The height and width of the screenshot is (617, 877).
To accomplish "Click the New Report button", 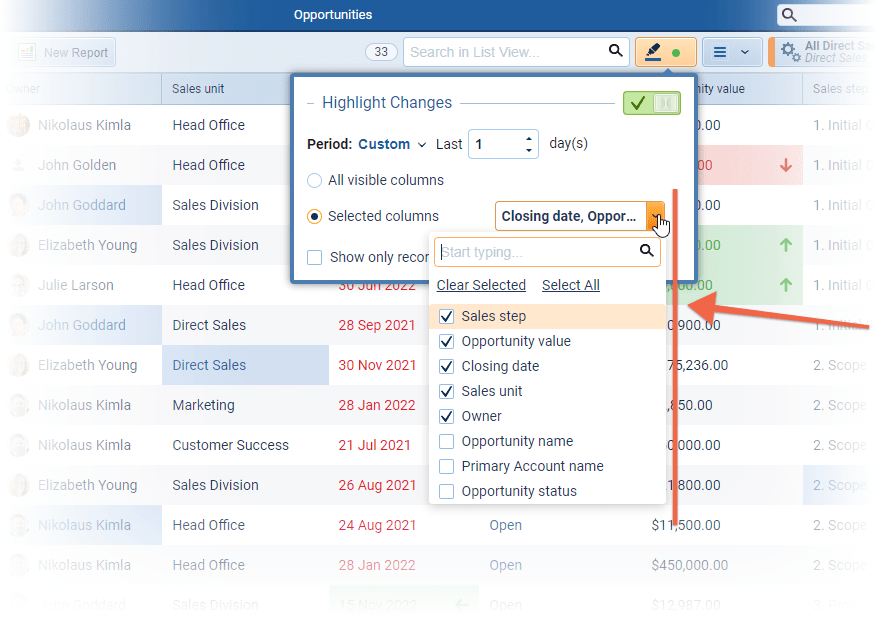I will tap(65, 52).
